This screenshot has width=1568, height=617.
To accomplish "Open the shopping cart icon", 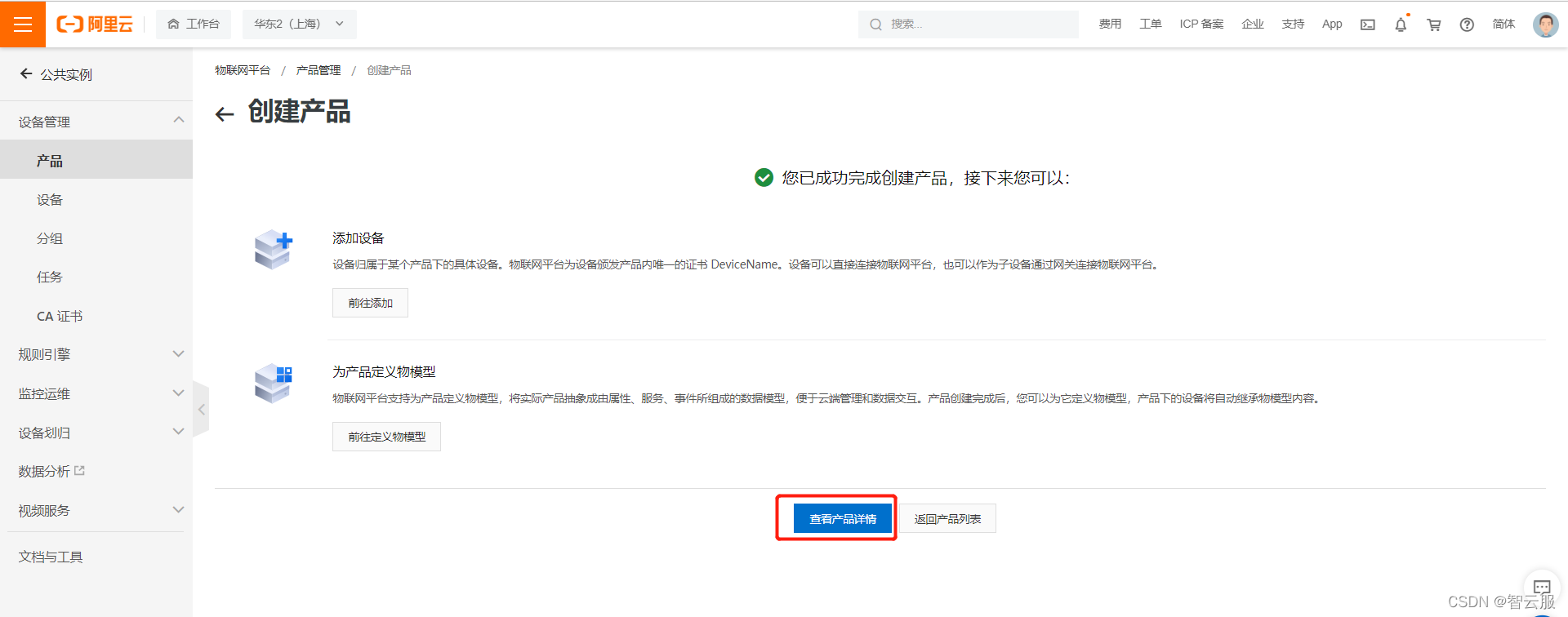I will 1433,24.
